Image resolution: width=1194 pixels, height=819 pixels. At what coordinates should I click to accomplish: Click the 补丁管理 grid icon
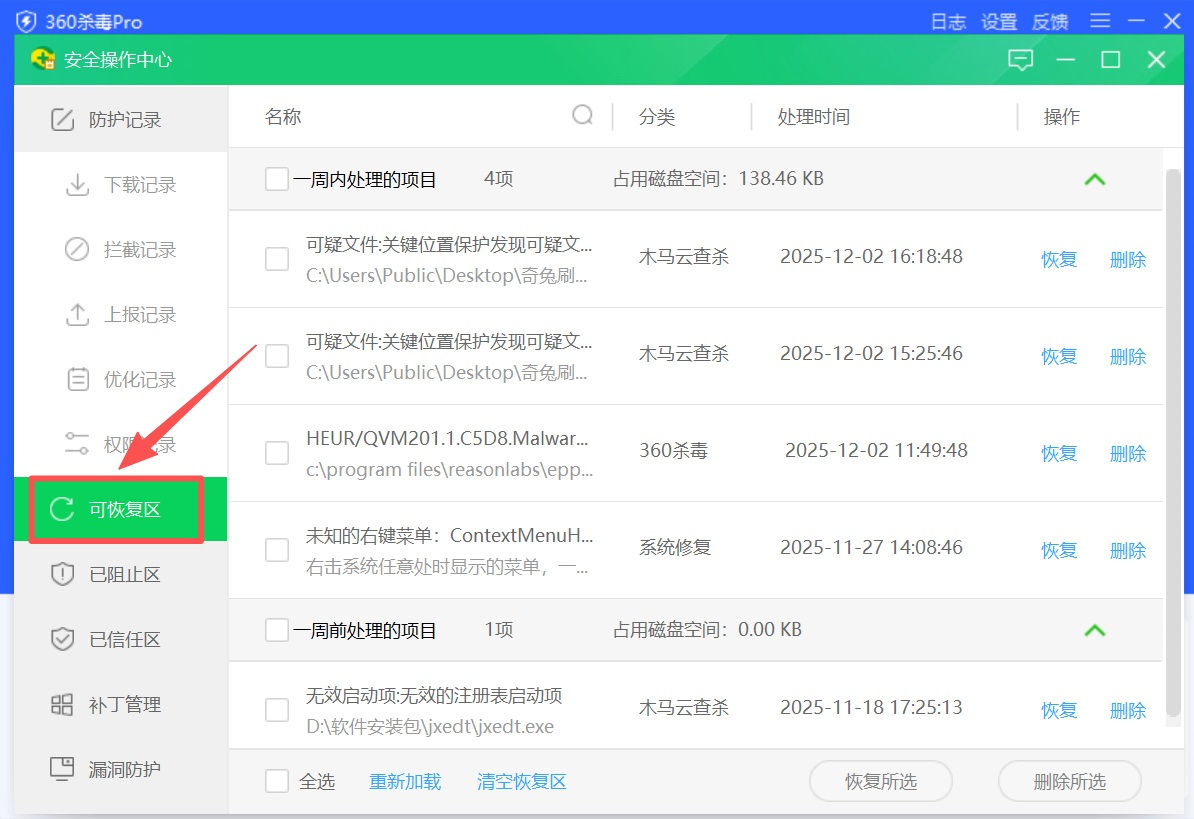[62, 705]
